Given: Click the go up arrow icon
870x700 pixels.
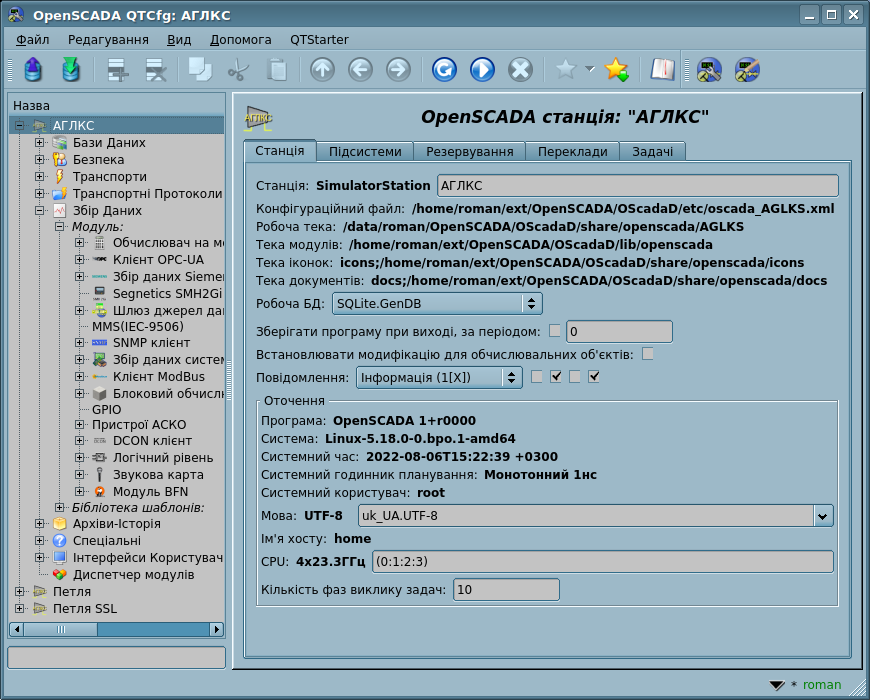Looking at the screenshot, I should coord(322,69).
